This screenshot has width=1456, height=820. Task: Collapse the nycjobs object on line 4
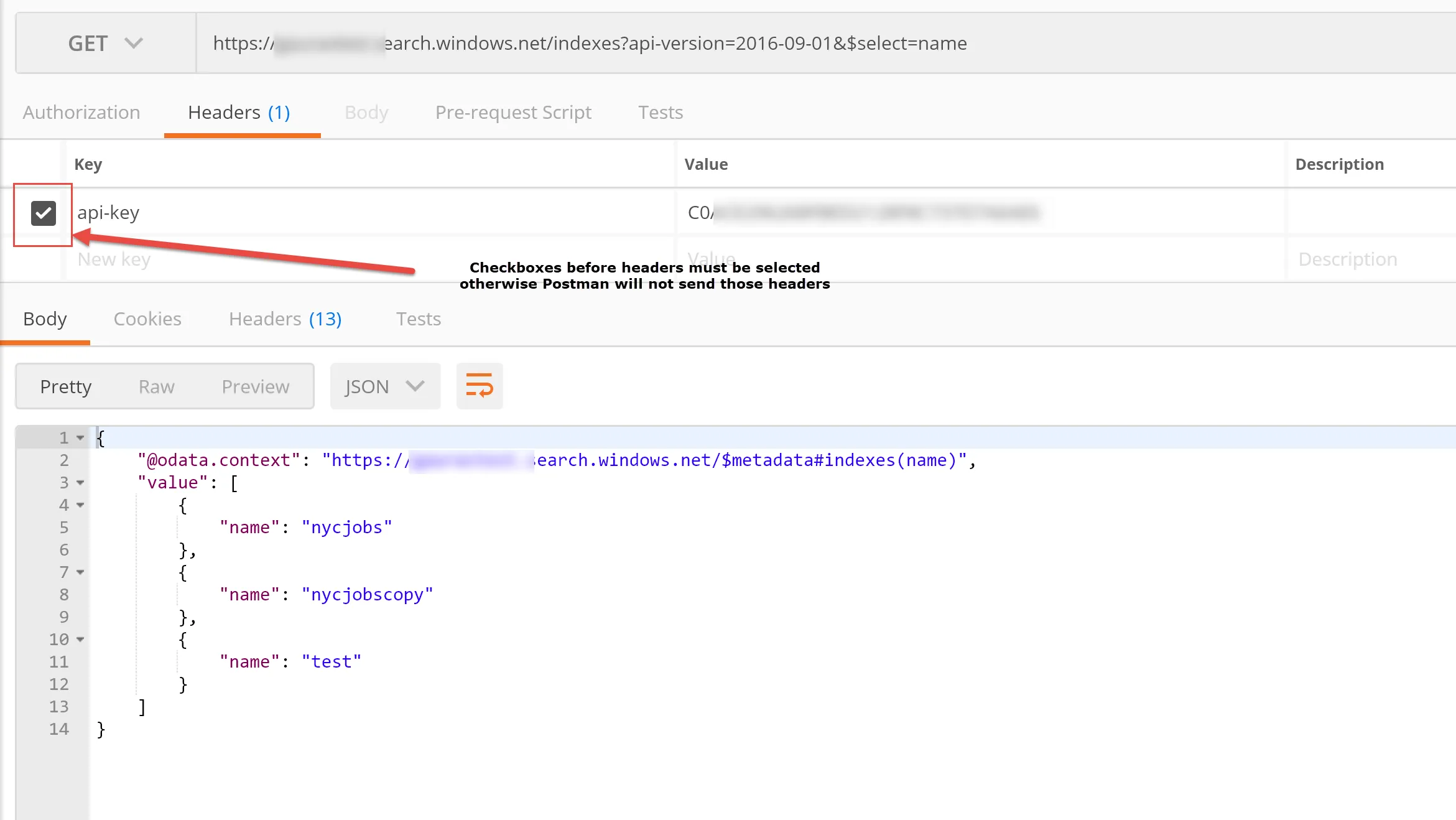80,505
